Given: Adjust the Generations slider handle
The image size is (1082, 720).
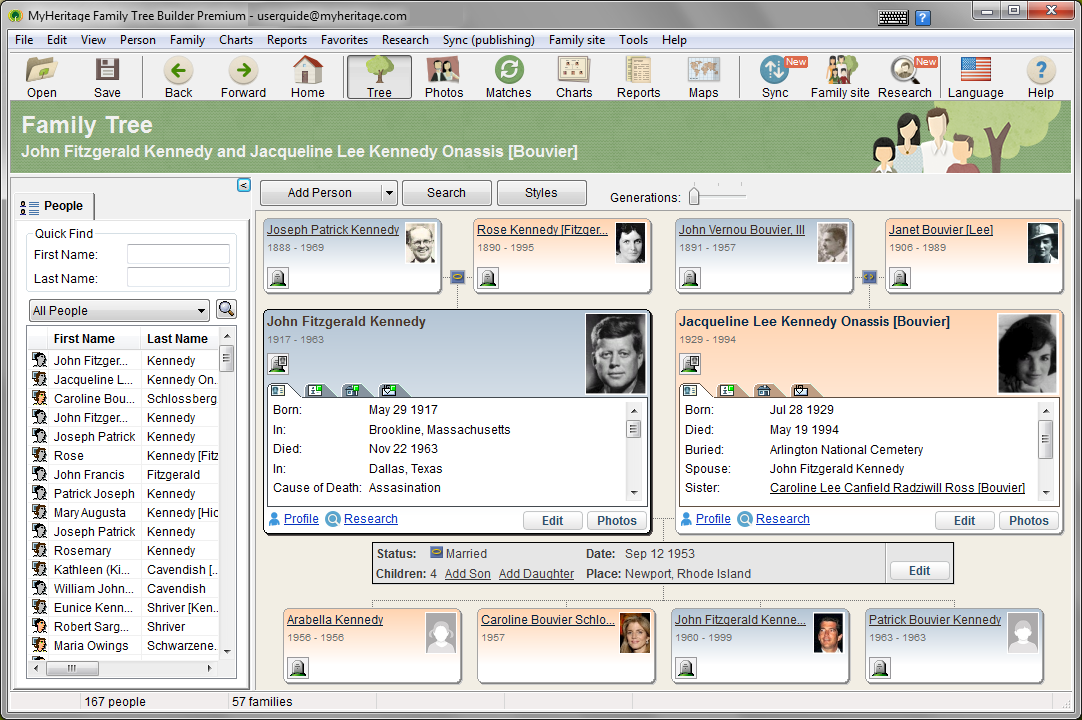Looking at the screenshot, I should coord(694,196).
